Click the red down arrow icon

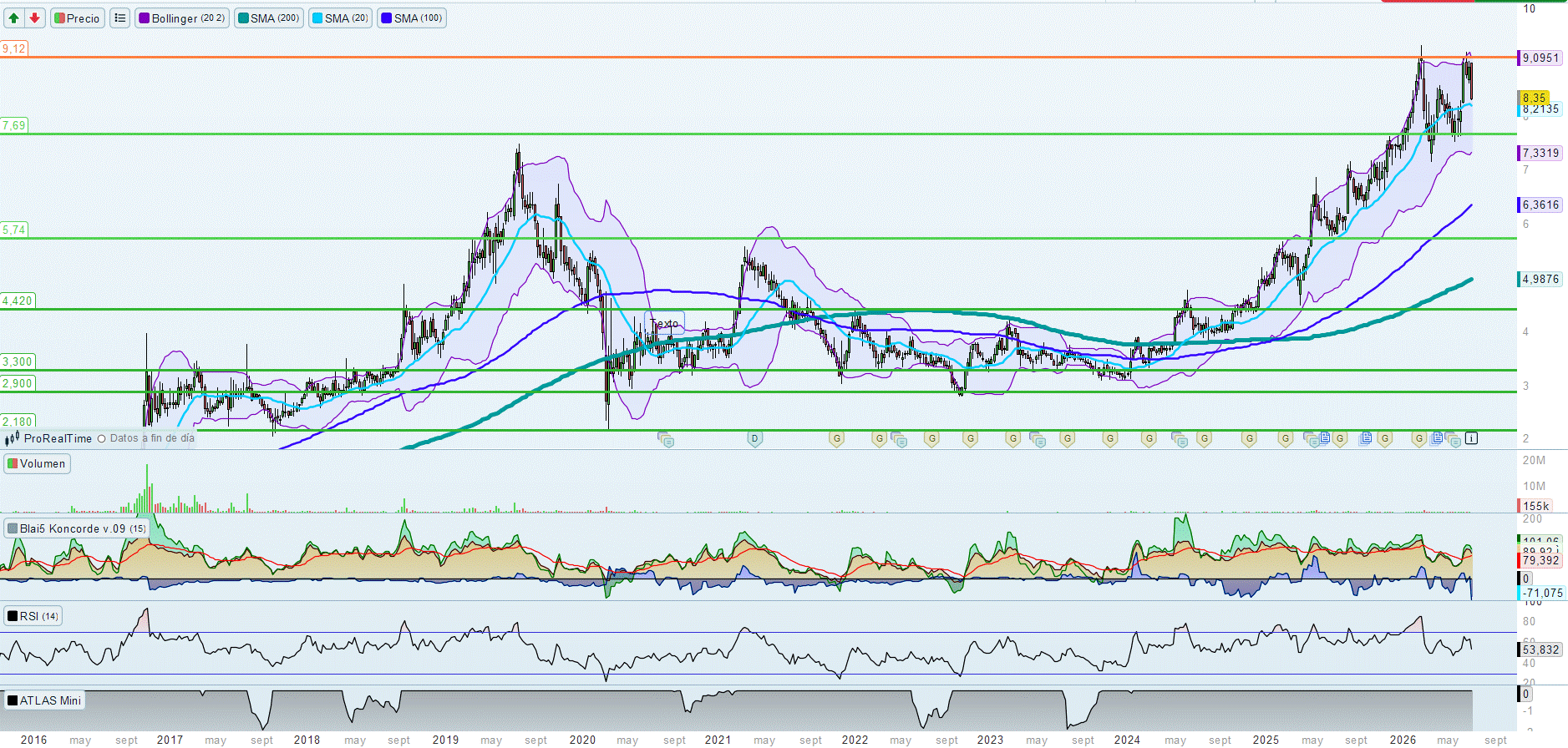(34, 18)
